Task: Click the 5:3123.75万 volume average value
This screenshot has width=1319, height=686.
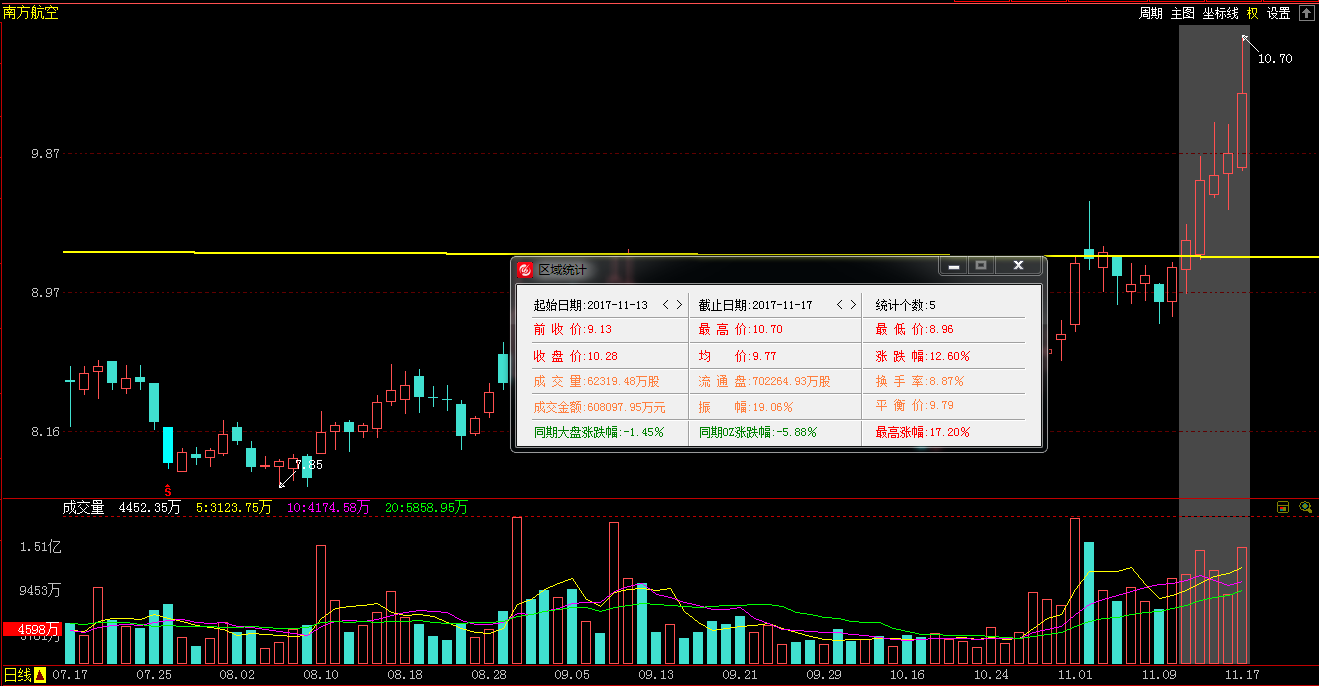Action: pyautogui.click(x=234, y=508)
